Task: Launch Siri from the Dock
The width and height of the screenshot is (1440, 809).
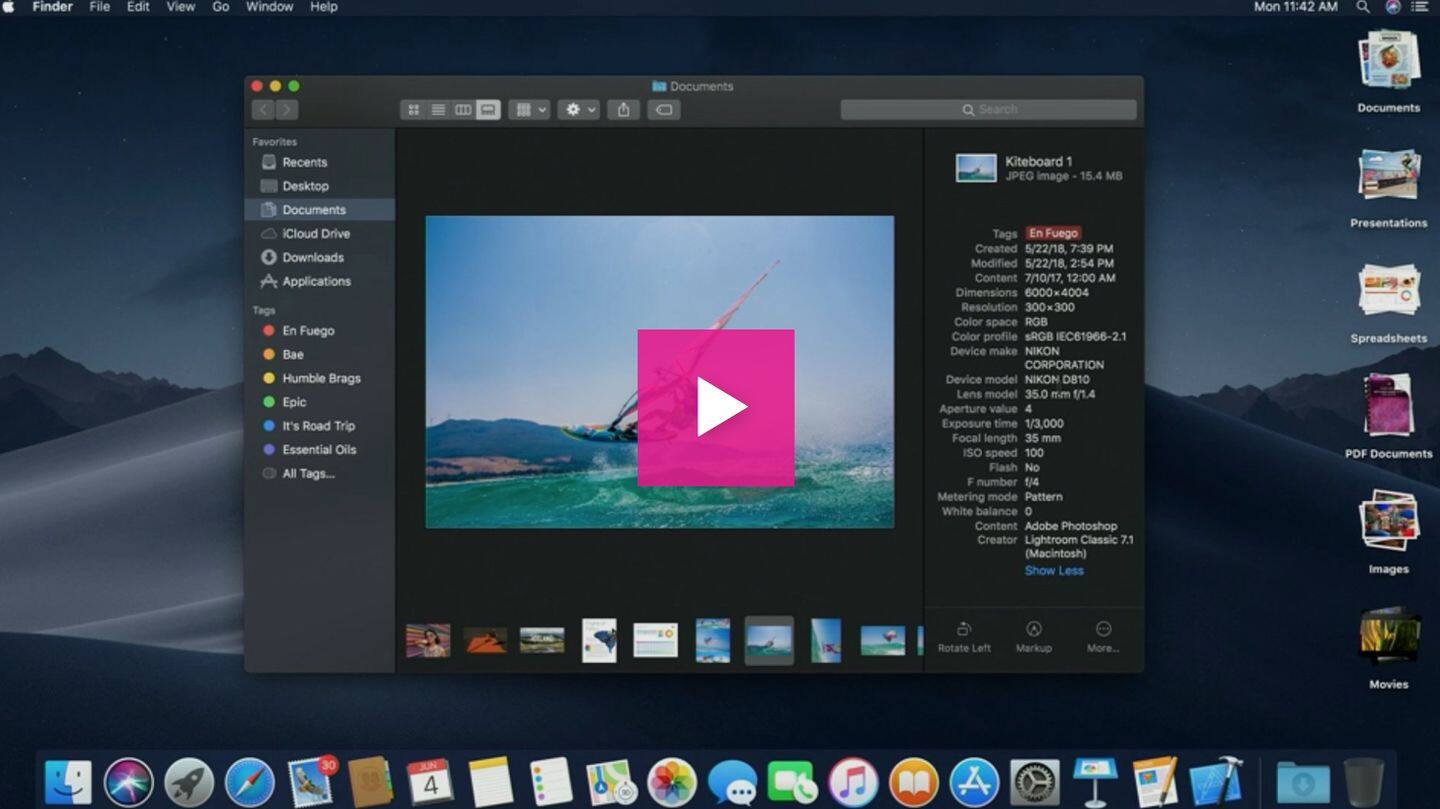Action: tap(129, 782)
